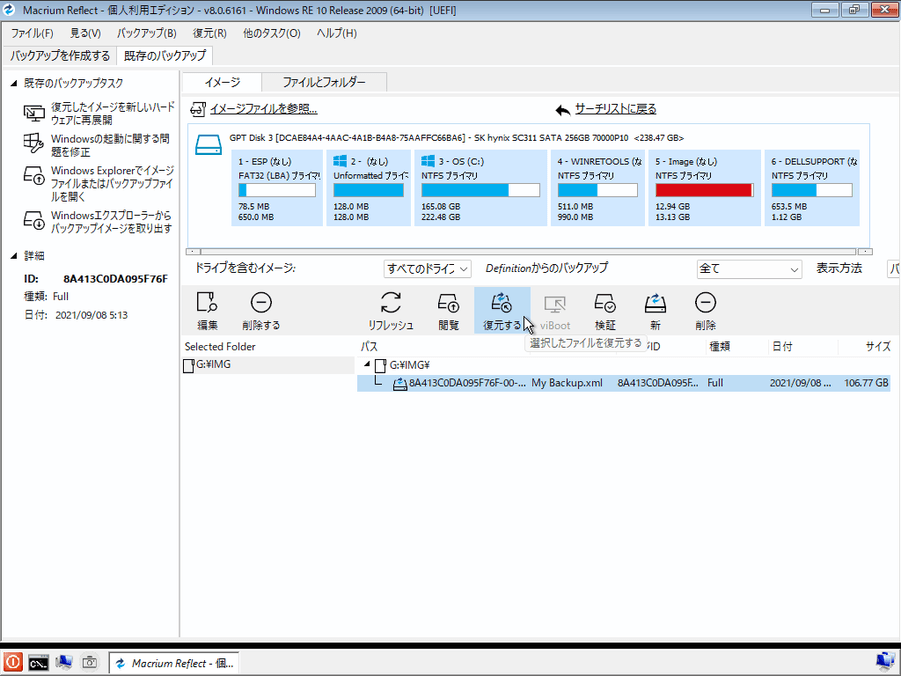This screenshot has height=676, width=901.
Task: Click the network computers taskbar icon
Action: 64,663
